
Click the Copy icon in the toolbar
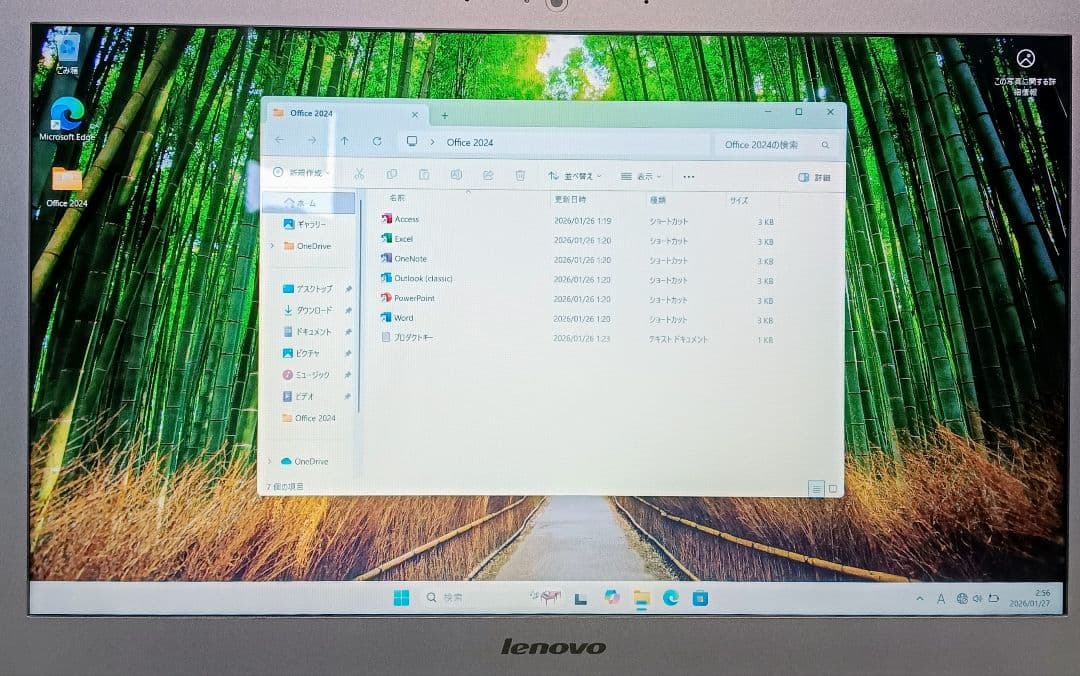(391, 175)
